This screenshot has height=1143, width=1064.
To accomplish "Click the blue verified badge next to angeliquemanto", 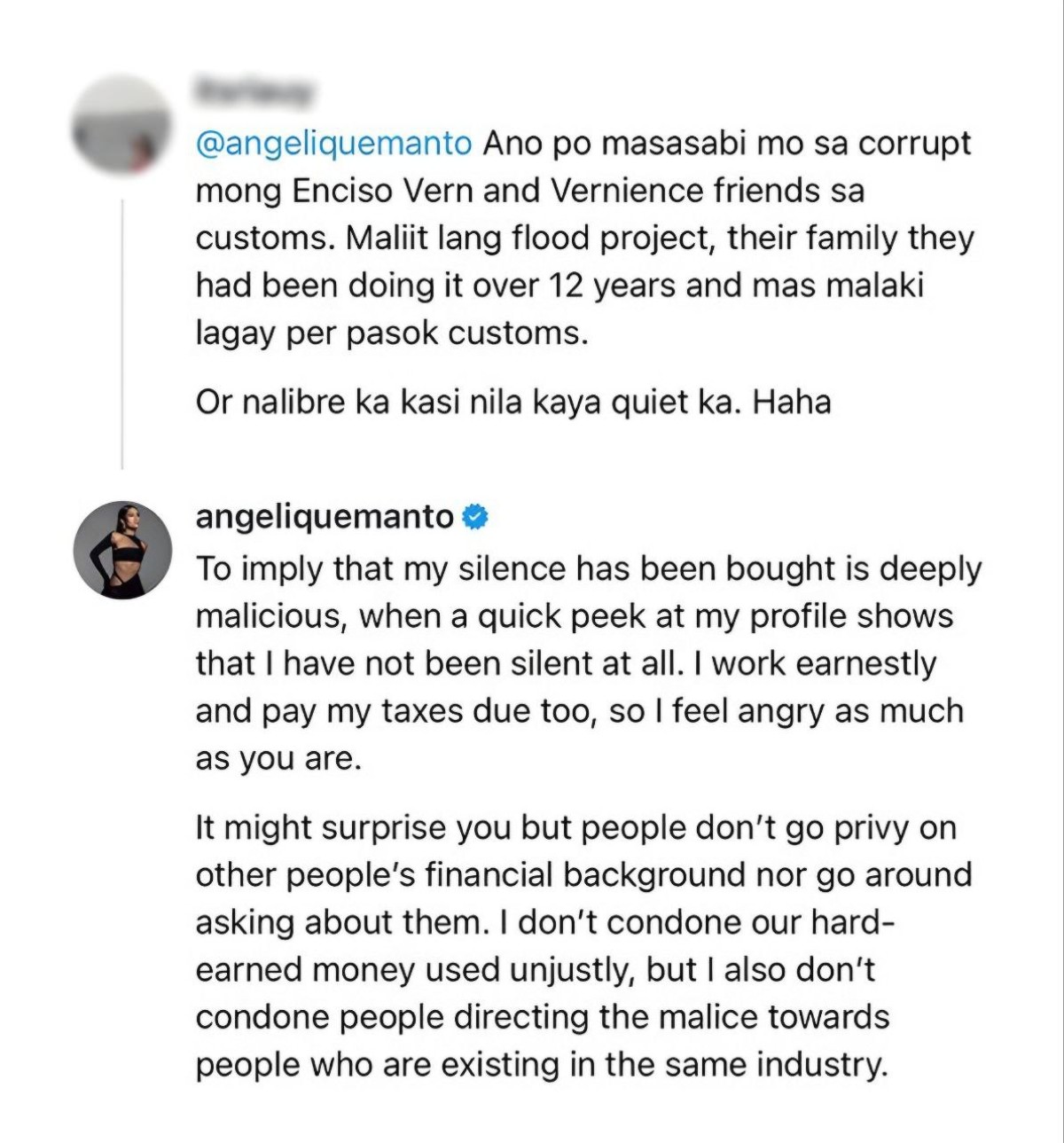I will [x=475, y=517].
